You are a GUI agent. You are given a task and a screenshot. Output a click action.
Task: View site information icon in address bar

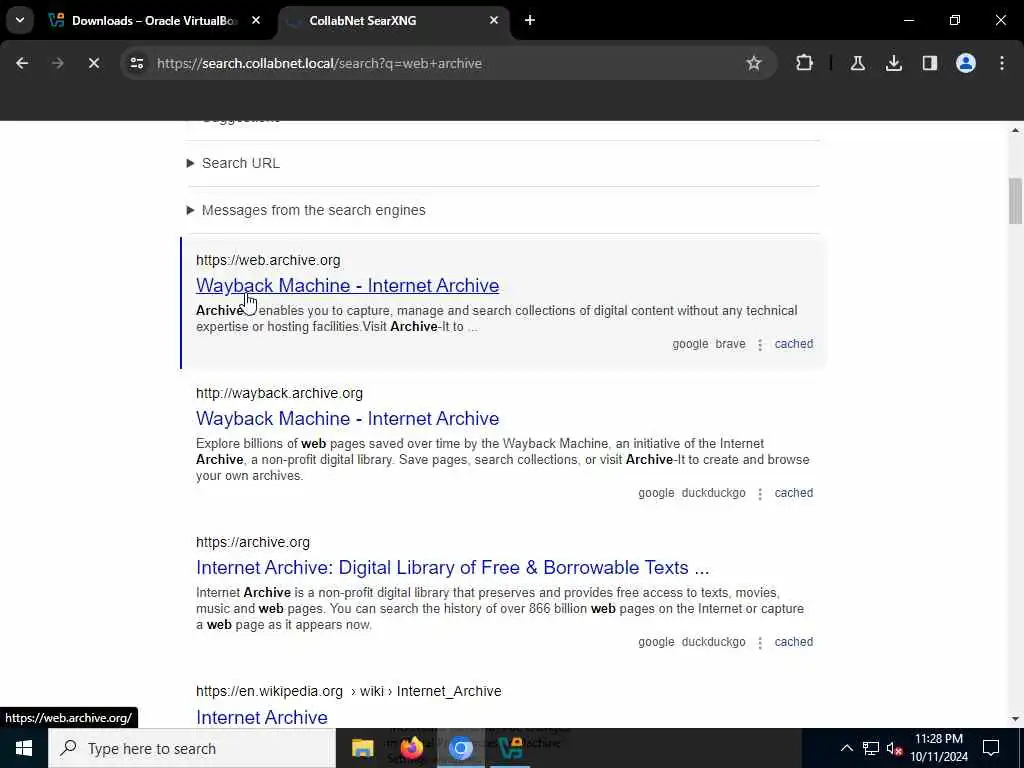pos(136,63)
